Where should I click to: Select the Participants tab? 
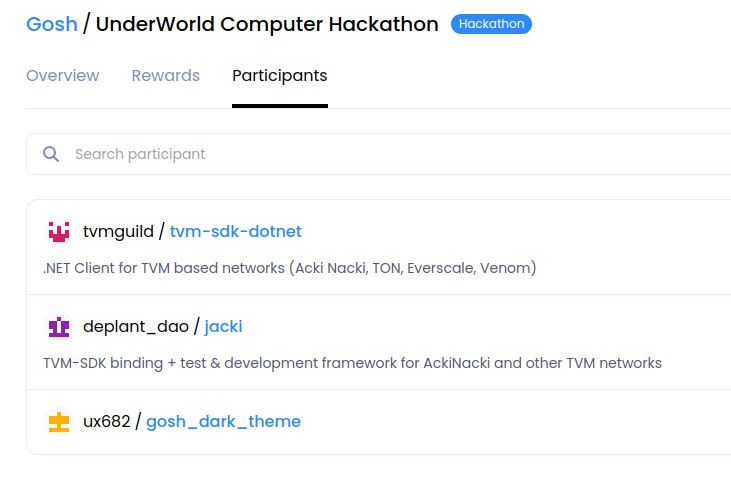[279, 76]
